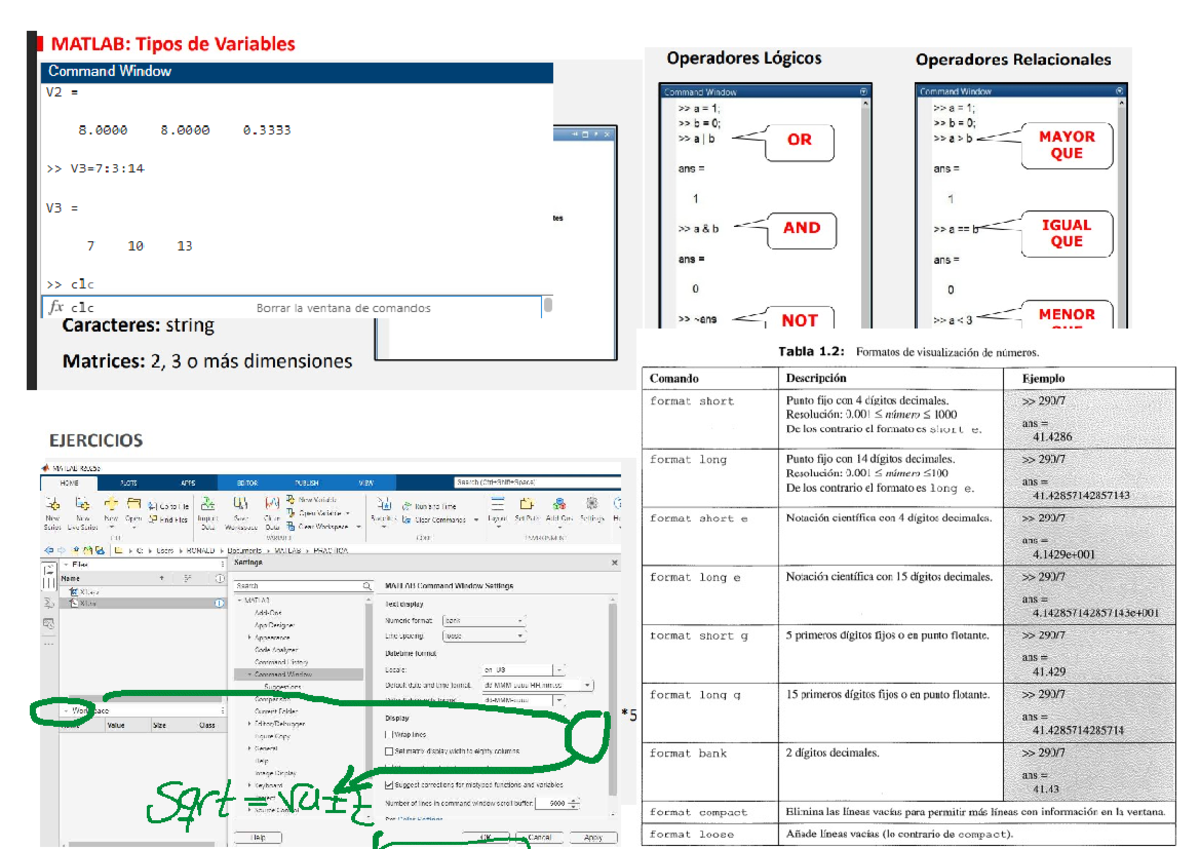The width and height of the screenshot is (1200, 849).
Task: Open the EDITOR tab
Action: 247,483
